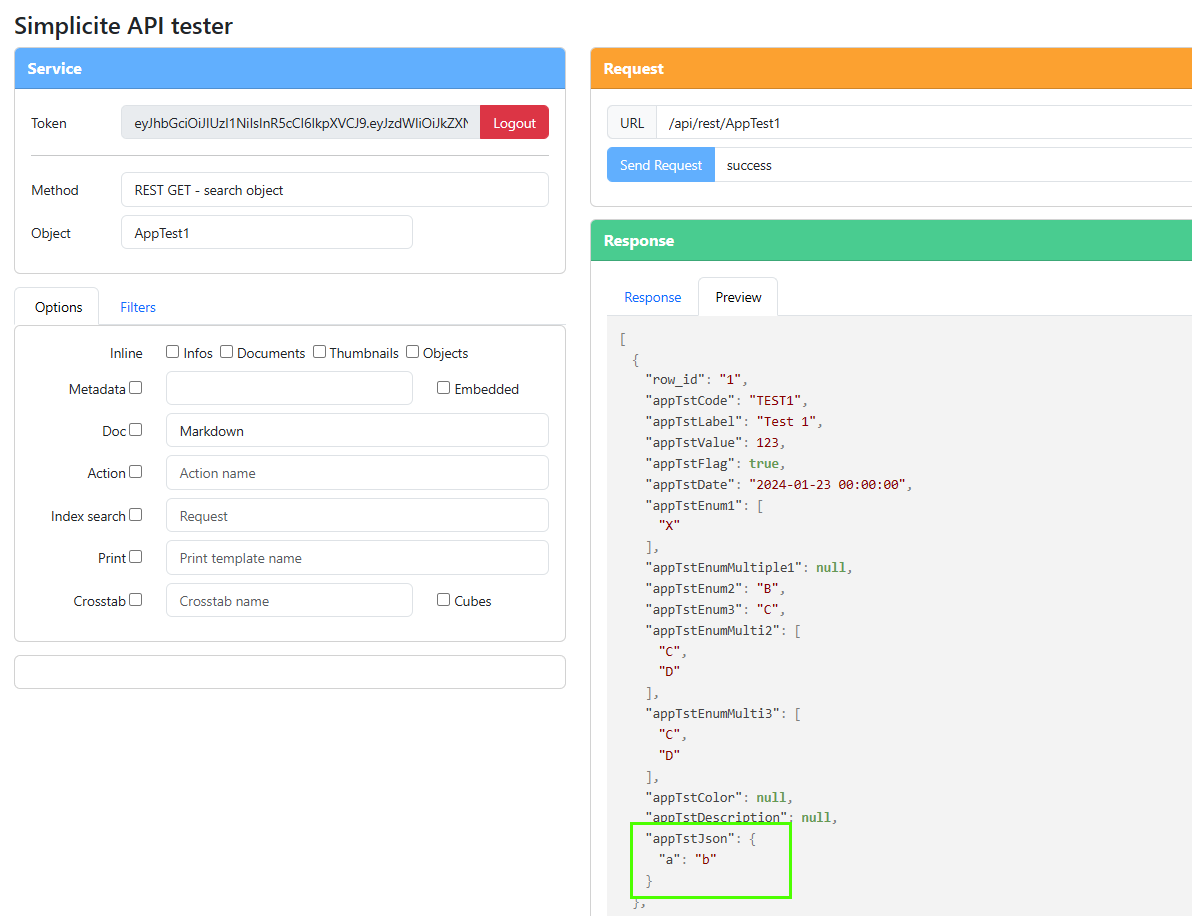
Task: Open the Object dropdown showing AppTest1
Action: click(x=266, y=233)
